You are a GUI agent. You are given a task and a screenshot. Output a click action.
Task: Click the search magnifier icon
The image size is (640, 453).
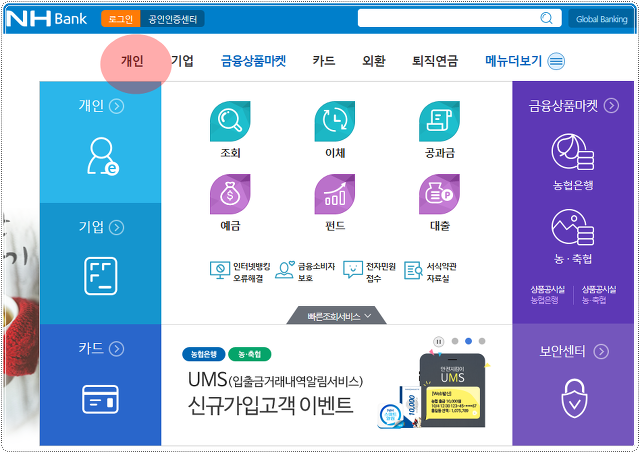pyautogui.click(x=546, y=18)
